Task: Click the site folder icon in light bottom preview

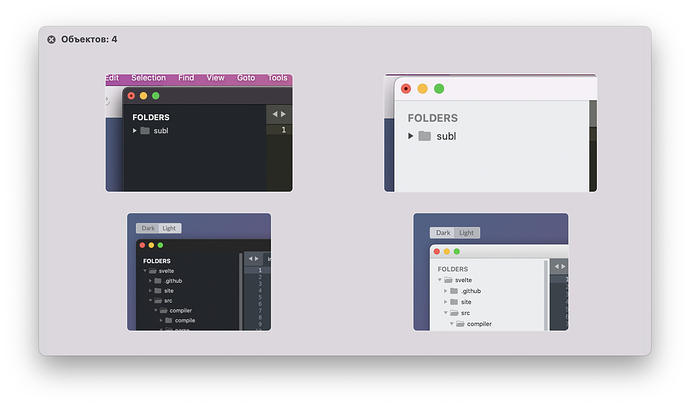Action: (453, 301)
